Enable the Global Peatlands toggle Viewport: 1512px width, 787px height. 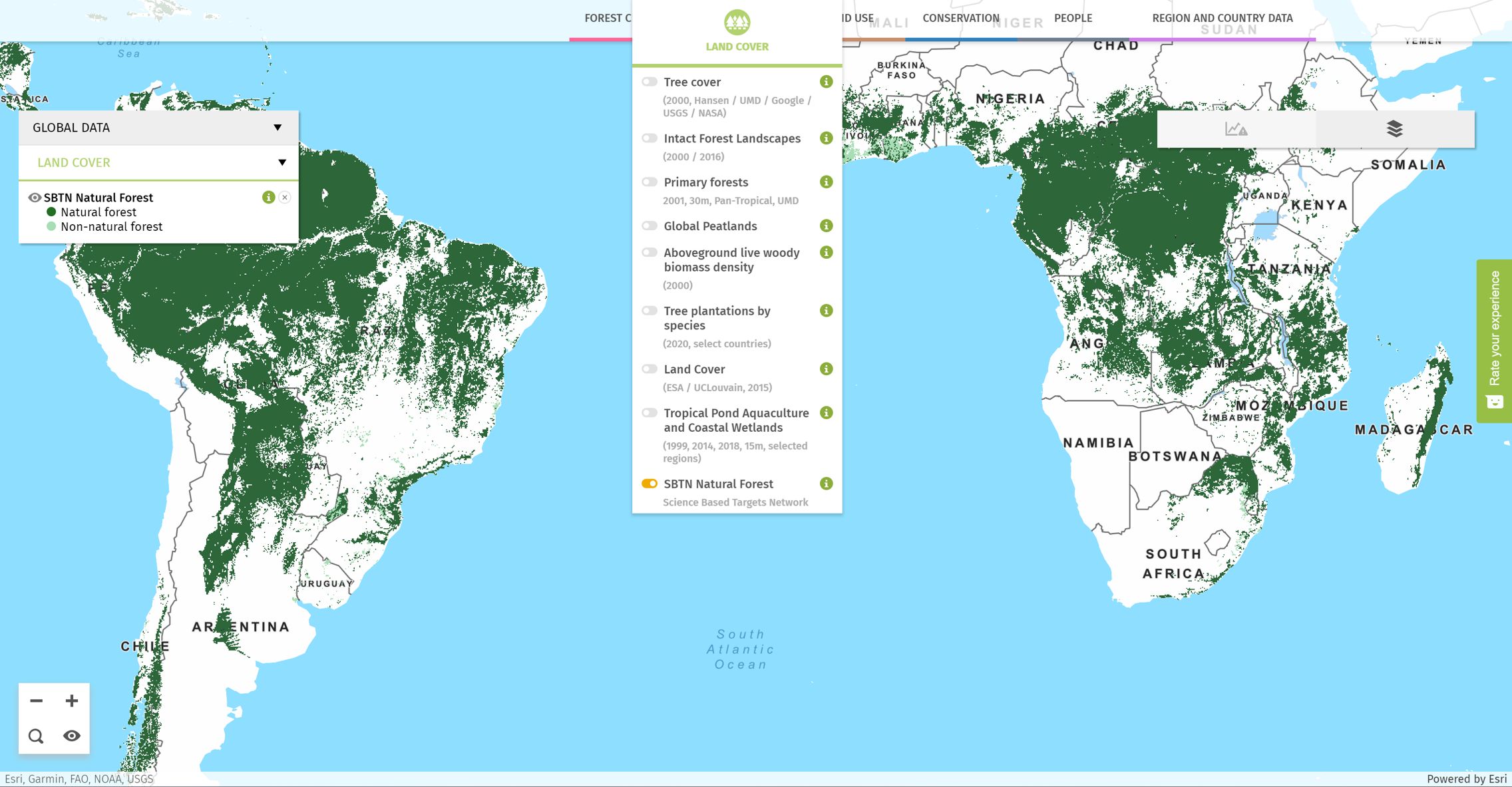pyautogui.click(x=649, y=226)
